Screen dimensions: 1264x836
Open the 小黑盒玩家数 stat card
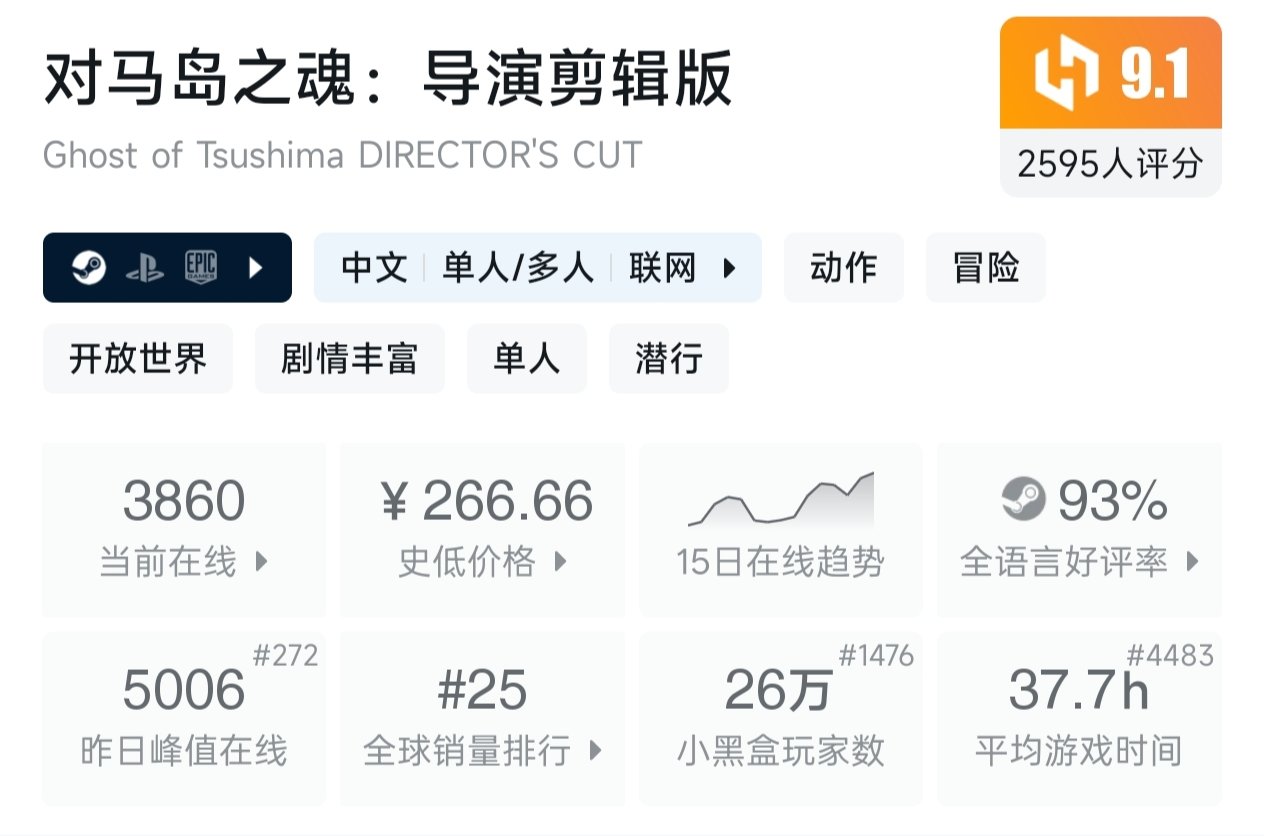click(x=781, y=719)
